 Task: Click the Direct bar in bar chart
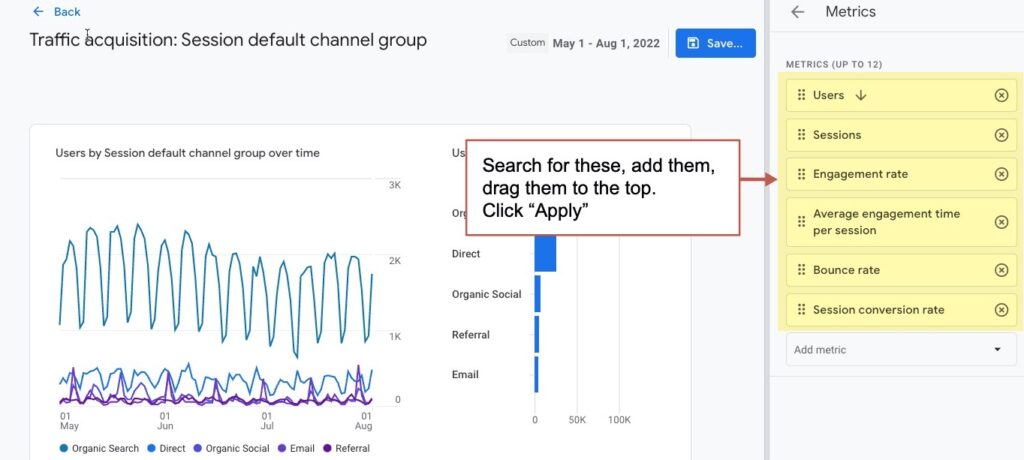tap(545, 254)
